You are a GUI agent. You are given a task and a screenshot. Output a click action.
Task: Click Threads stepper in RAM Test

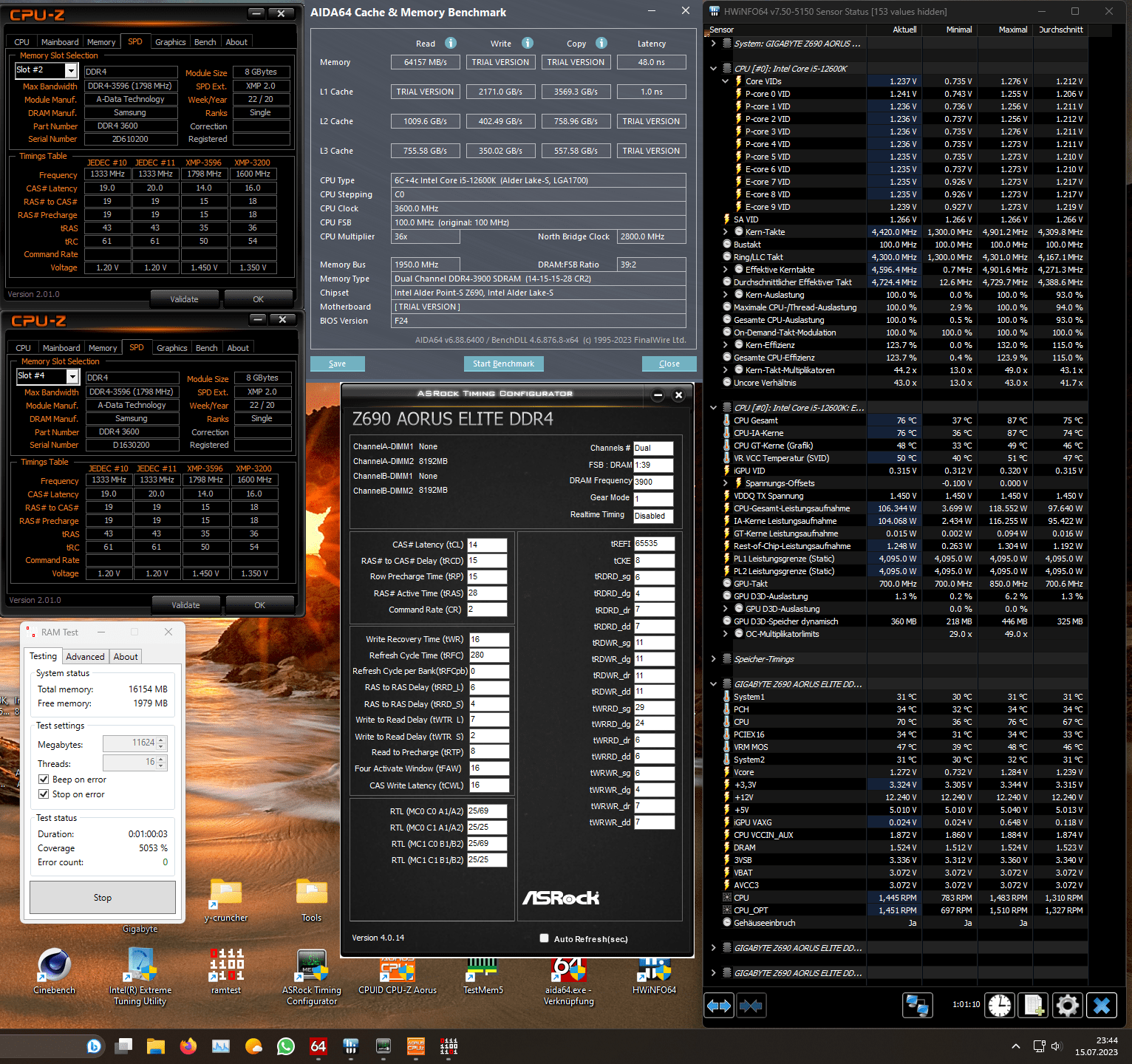(x=162, y=763)
